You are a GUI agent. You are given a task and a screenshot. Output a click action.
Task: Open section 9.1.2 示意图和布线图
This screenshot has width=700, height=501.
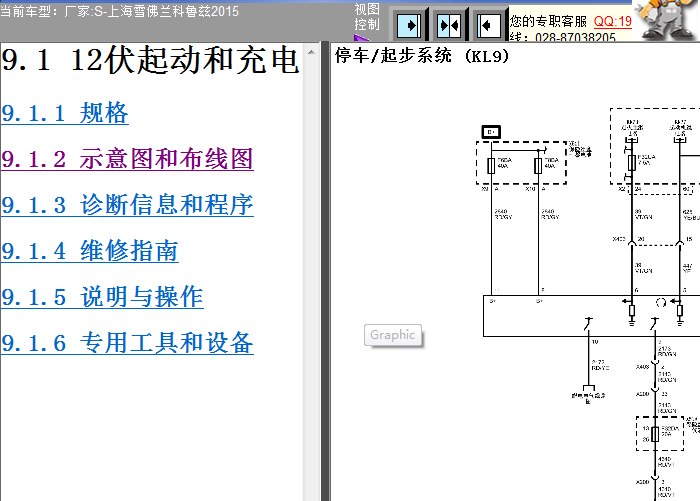click(x=127, y=159)
